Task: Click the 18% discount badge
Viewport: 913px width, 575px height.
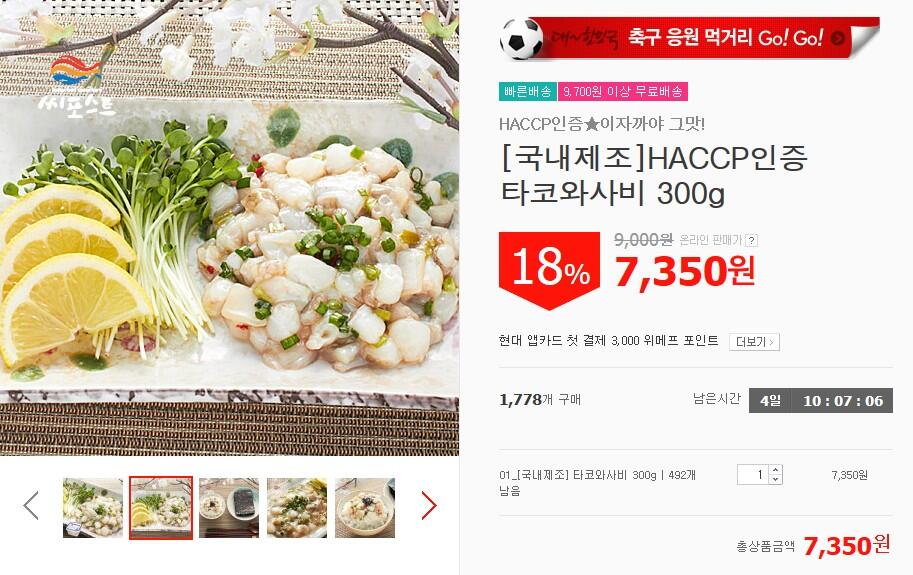Action: [549, 270]
